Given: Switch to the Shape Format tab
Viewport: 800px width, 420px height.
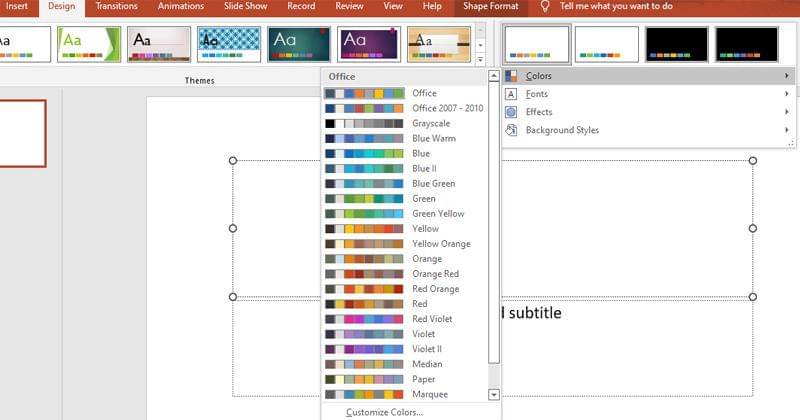Looking at the screenshot, I should pyautogui.click(x=490, y=7).
